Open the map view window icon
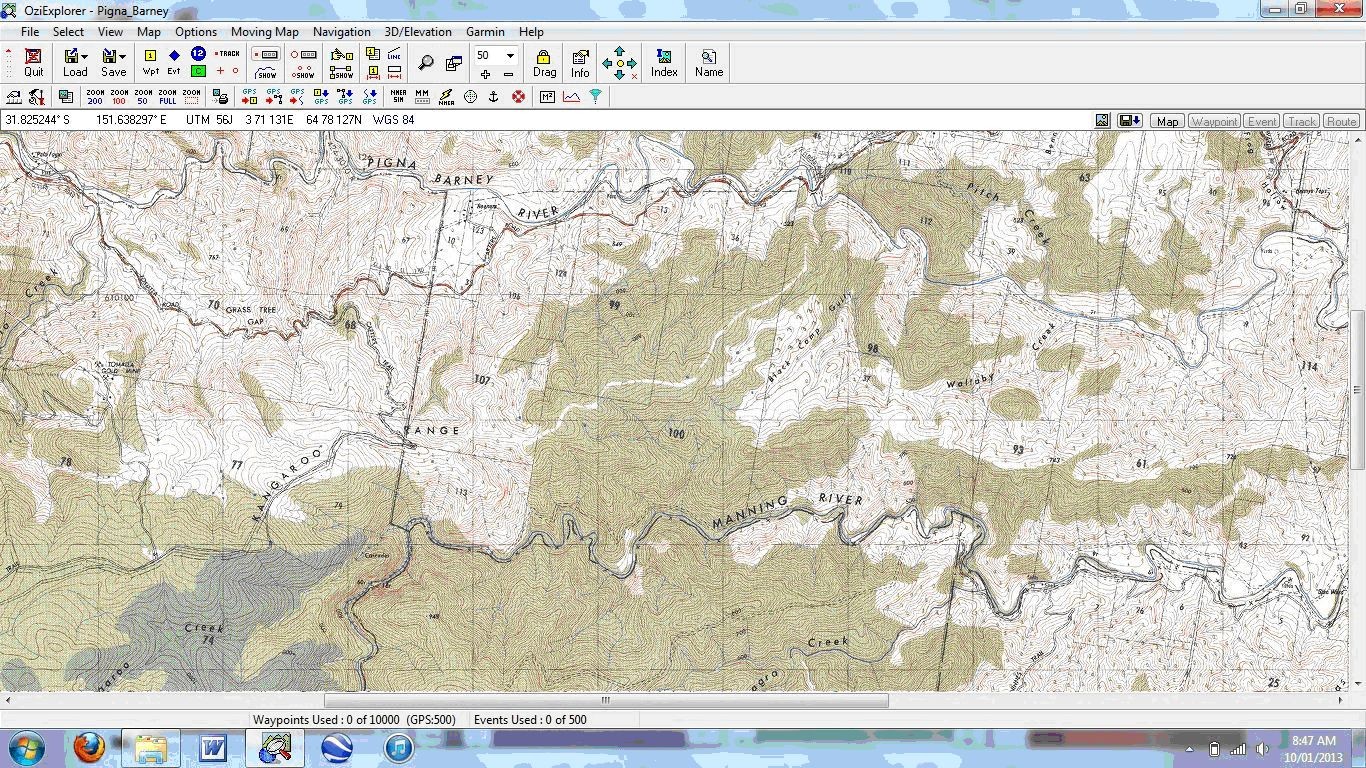 (454, 63)
